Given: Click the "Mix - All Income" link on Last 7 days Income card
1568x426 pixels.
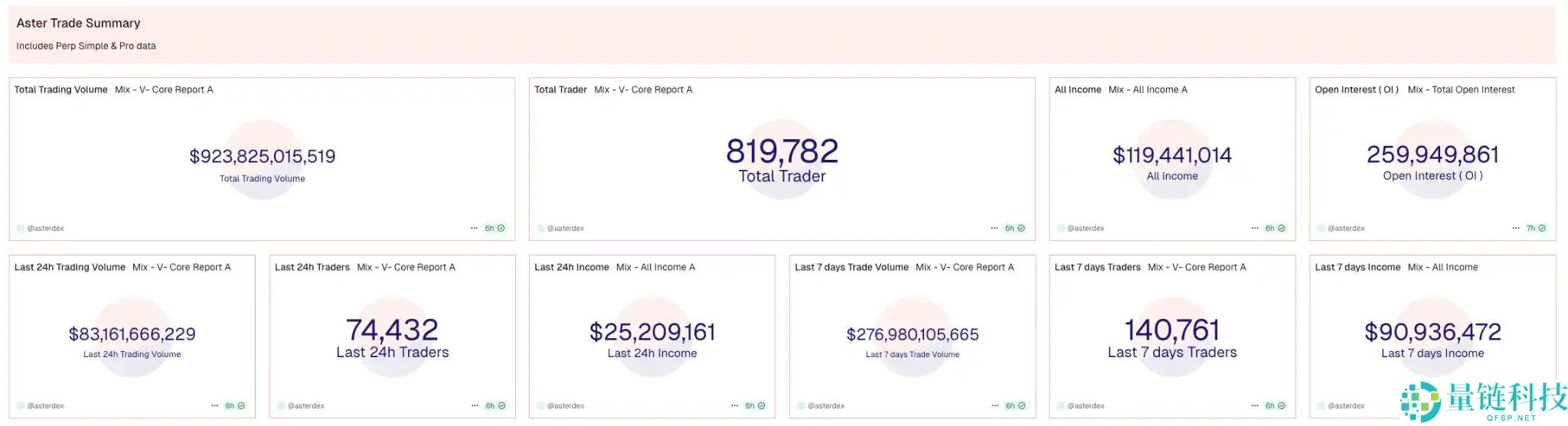Looking at the screenshot, I should (1442, 267).
